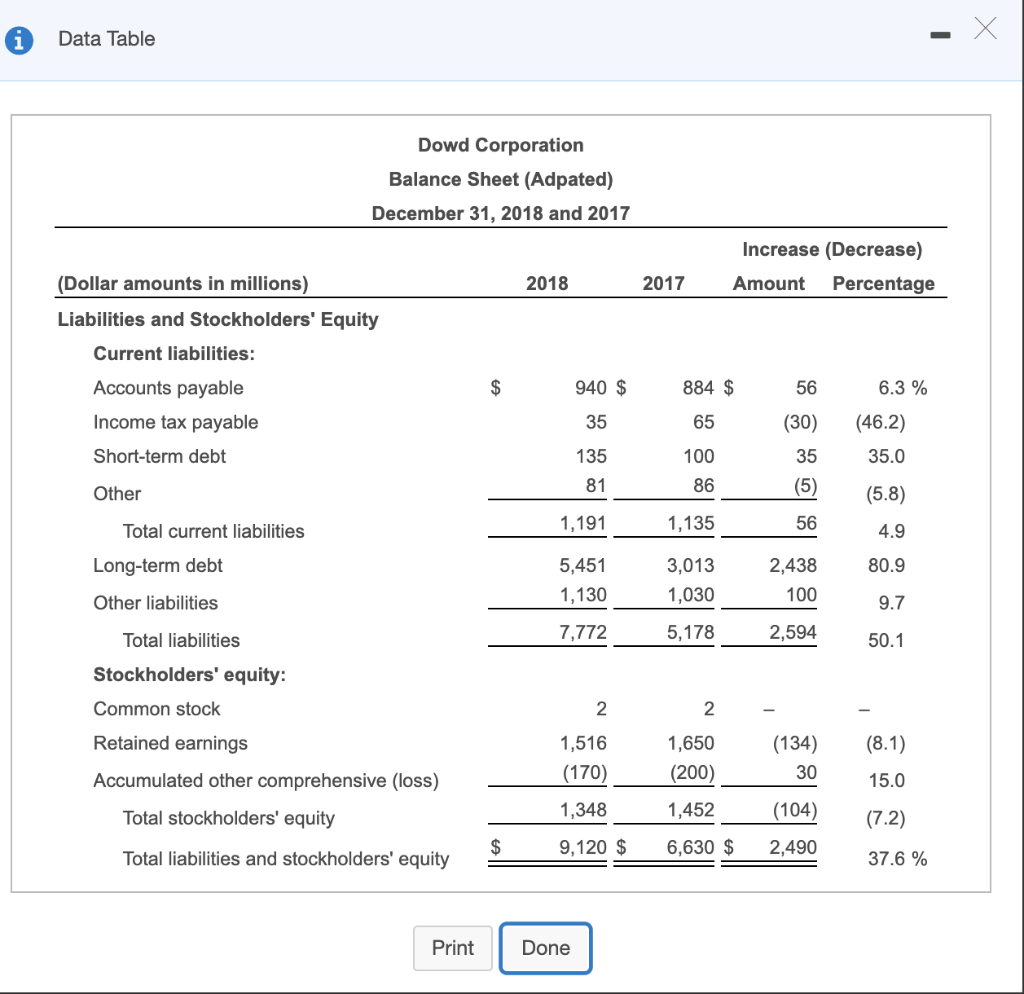
Task: Click Long-term debt percentage 80.9
Action: [x=887, y=565]
